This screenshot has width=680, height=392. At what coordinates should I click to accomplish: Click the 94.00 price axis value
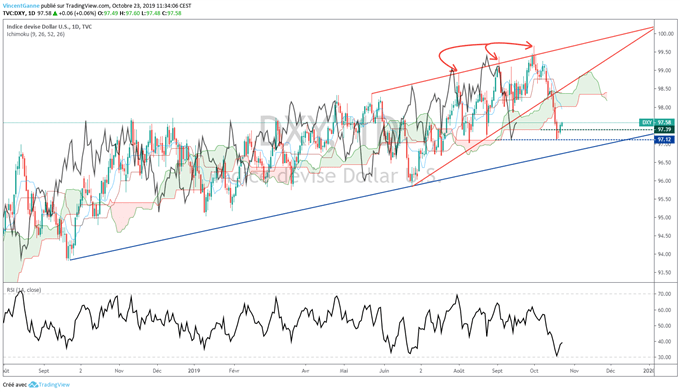pyautogui.click(x=665, y=255)
